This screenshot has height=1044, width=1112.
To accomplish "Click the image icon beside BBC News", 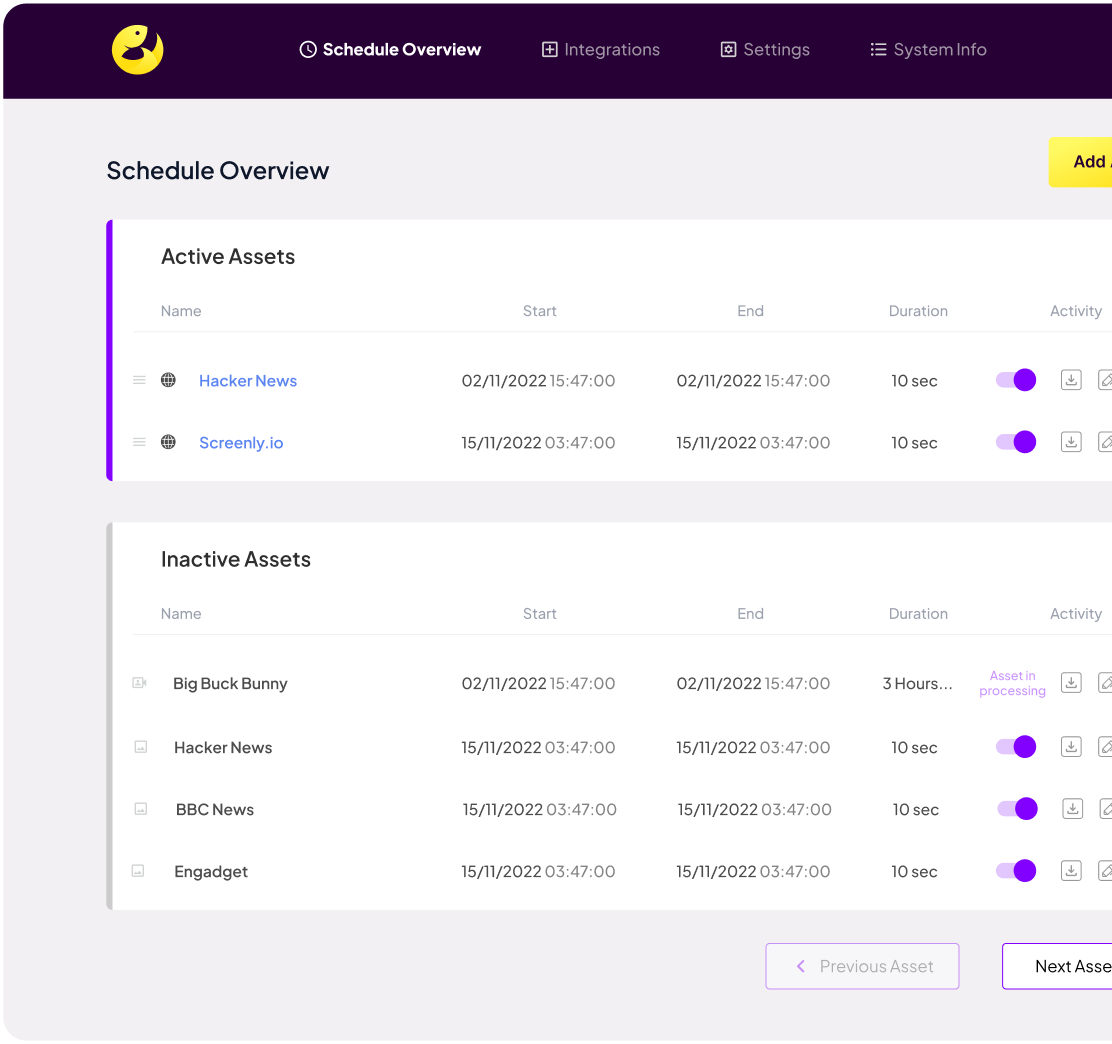I will [x=140, y=809].
